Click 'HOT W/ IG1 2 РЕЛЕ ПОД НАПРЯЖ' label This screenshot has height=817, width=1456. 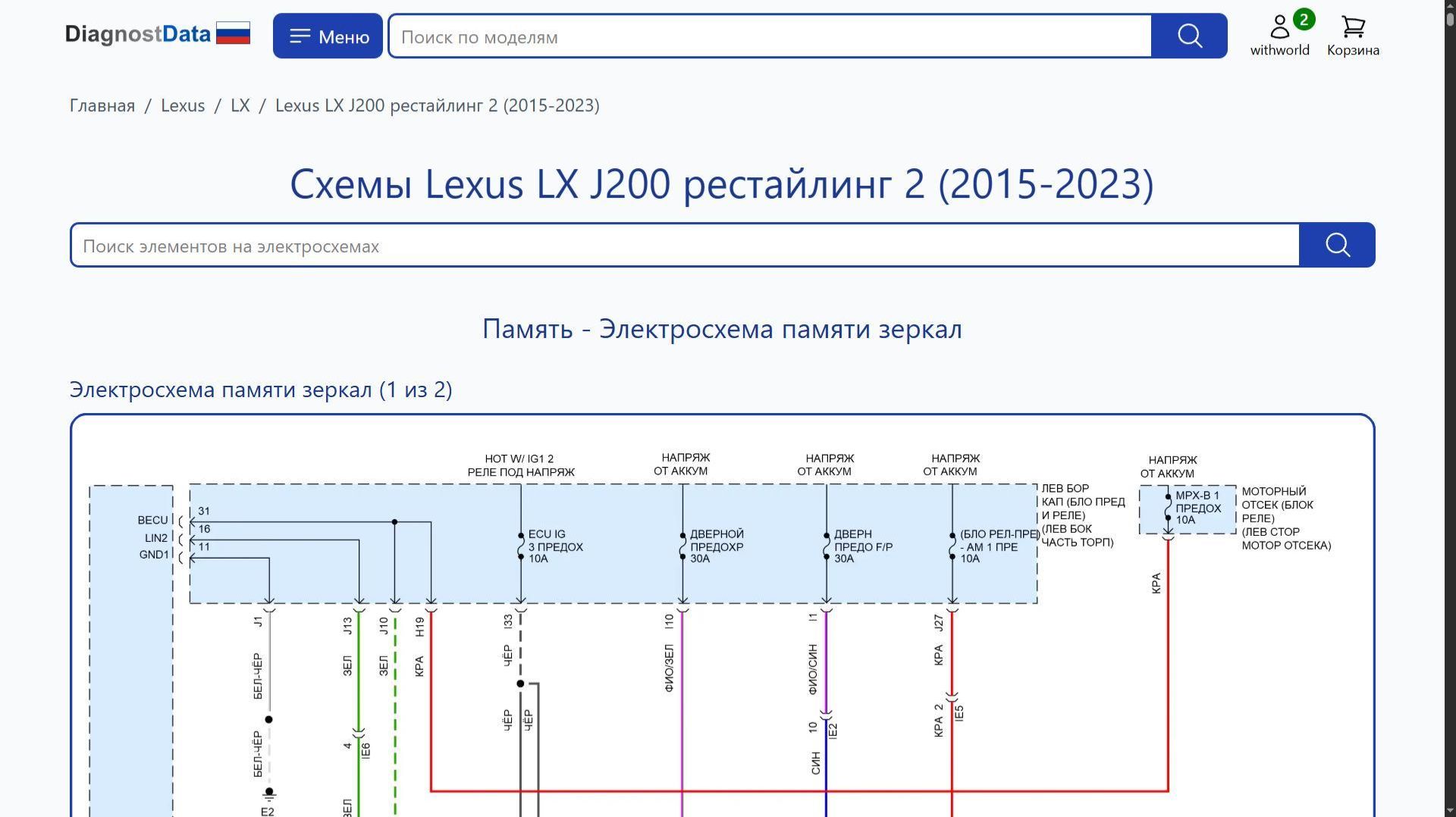(x=520, y=465)
